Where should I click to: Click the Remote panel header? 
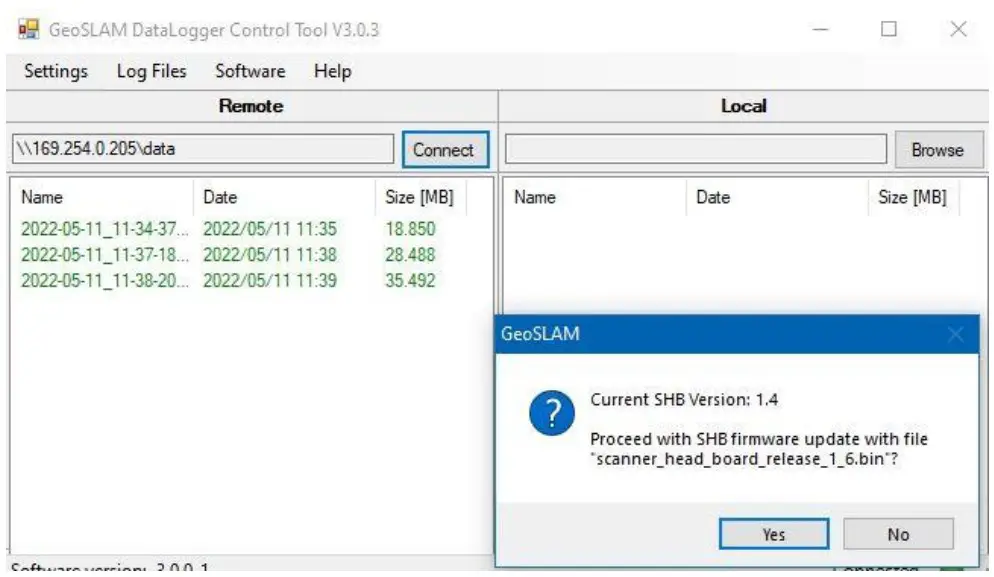[251, 106]
